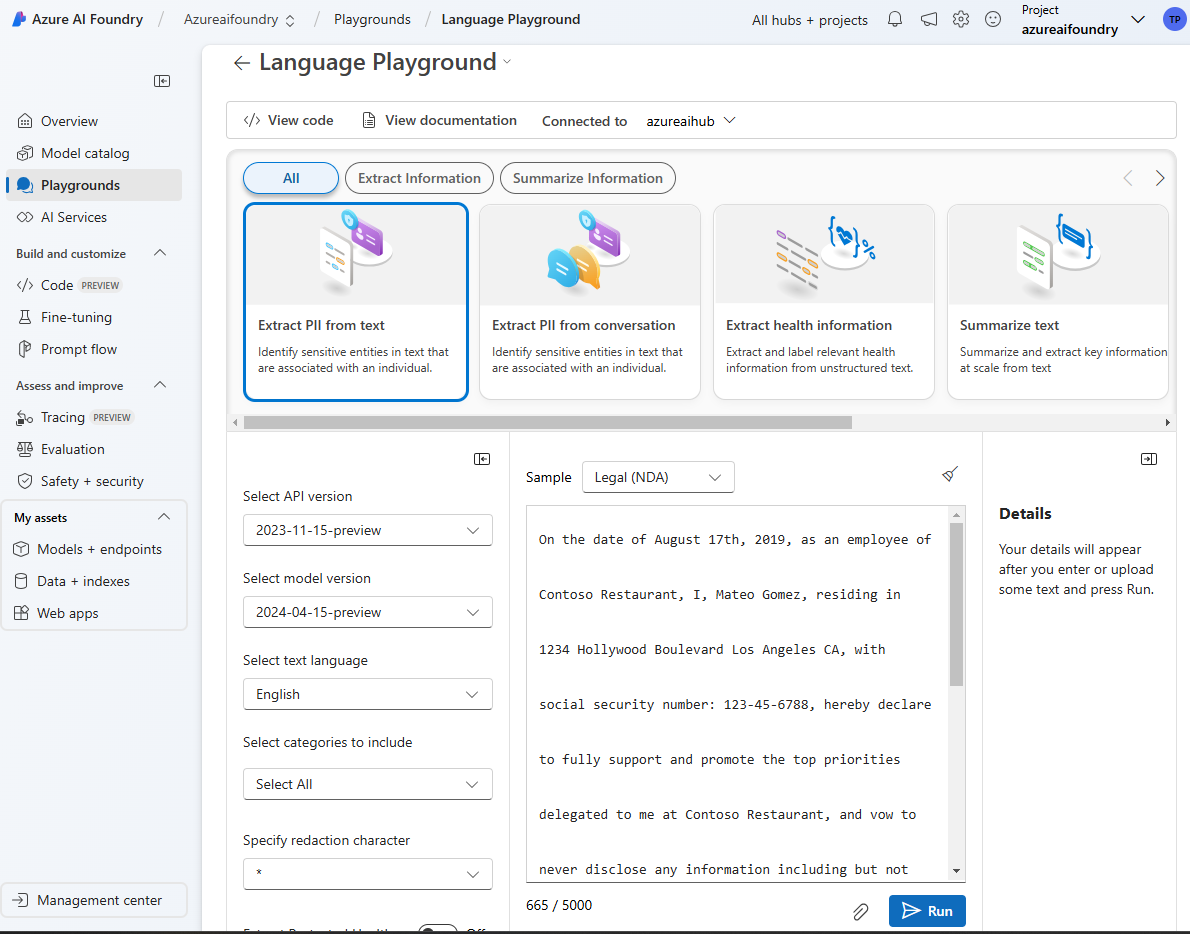
Task: Collapse the Assess and improve section
Action: pos(160,385)
